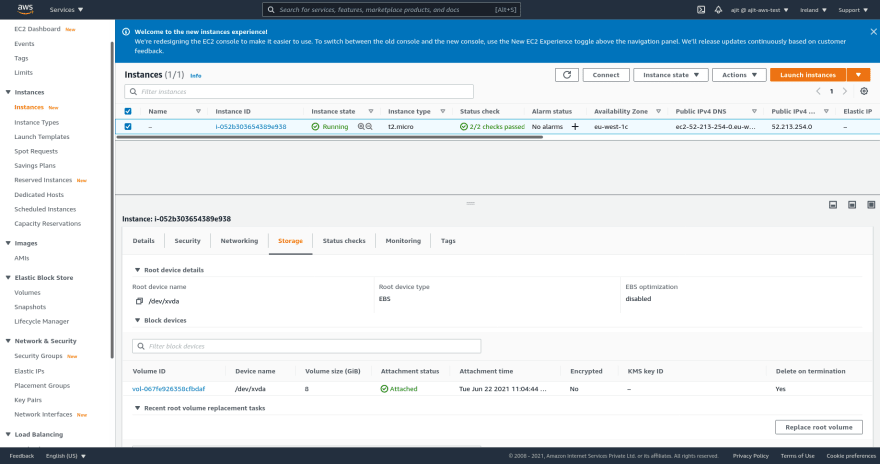Open volume link vol-067fe926358cfbdaf
The image size is (880, 464).
168,389
